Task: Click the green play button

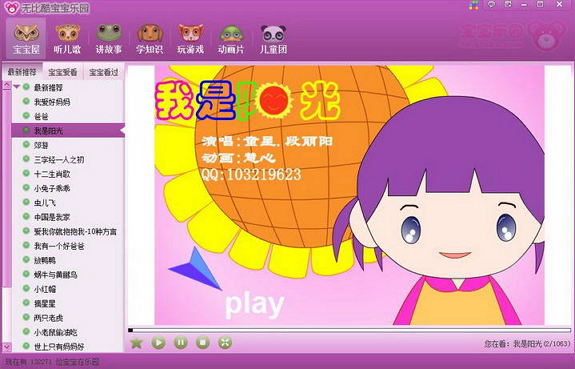Action: (x=158, y=343)
